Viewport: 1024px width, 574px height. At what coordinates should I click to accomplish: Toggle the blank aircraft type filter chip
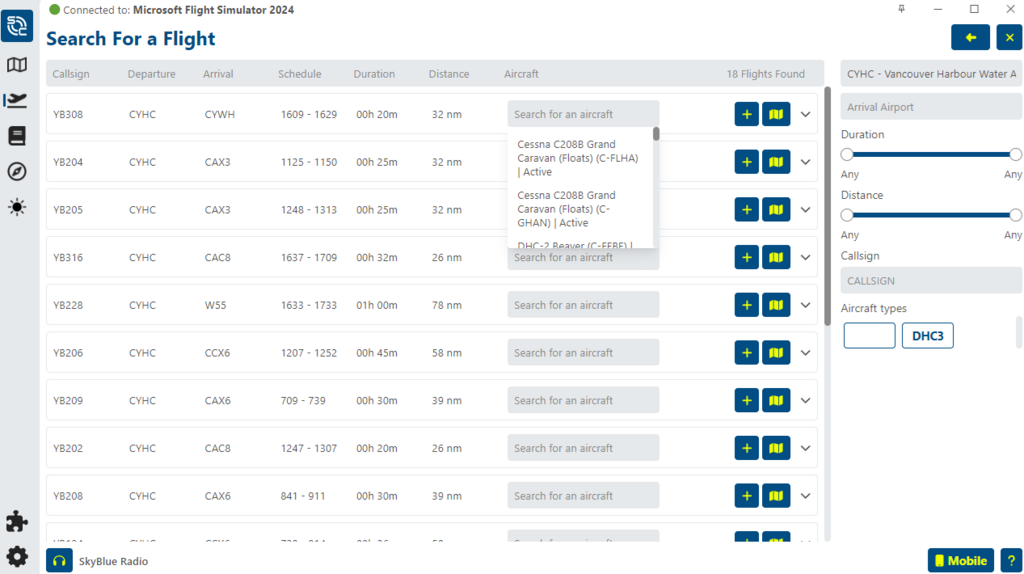coord(869,336)
